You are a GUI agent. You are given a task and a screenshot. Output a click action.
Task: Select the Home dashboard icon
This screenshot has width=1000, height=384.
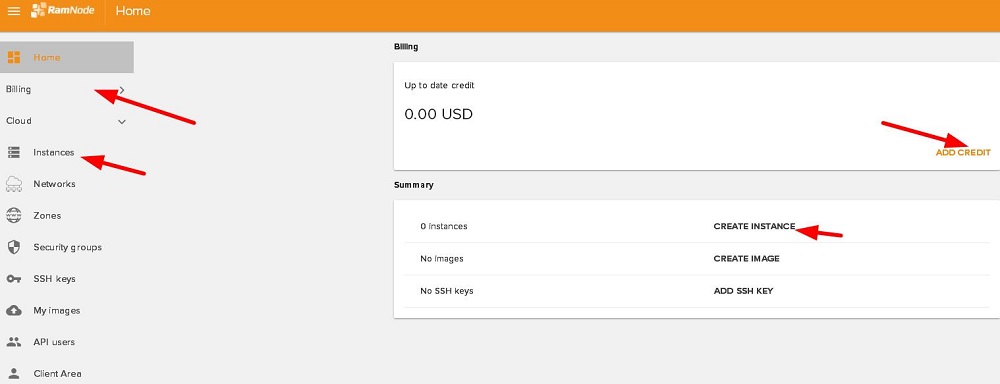[x=14, y=57]
